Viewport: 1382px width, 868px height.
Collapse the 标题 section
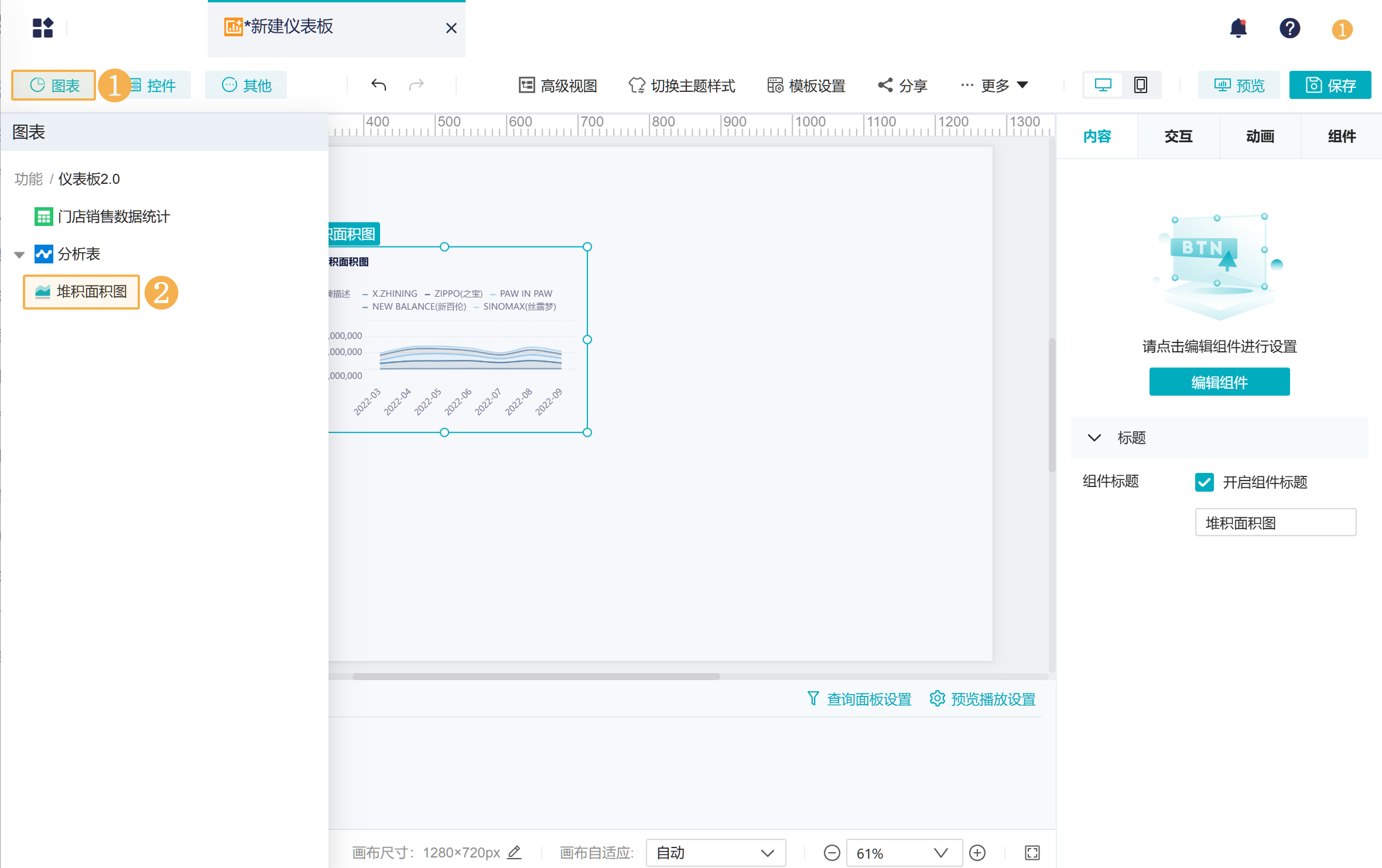(x=1094, y=438)
